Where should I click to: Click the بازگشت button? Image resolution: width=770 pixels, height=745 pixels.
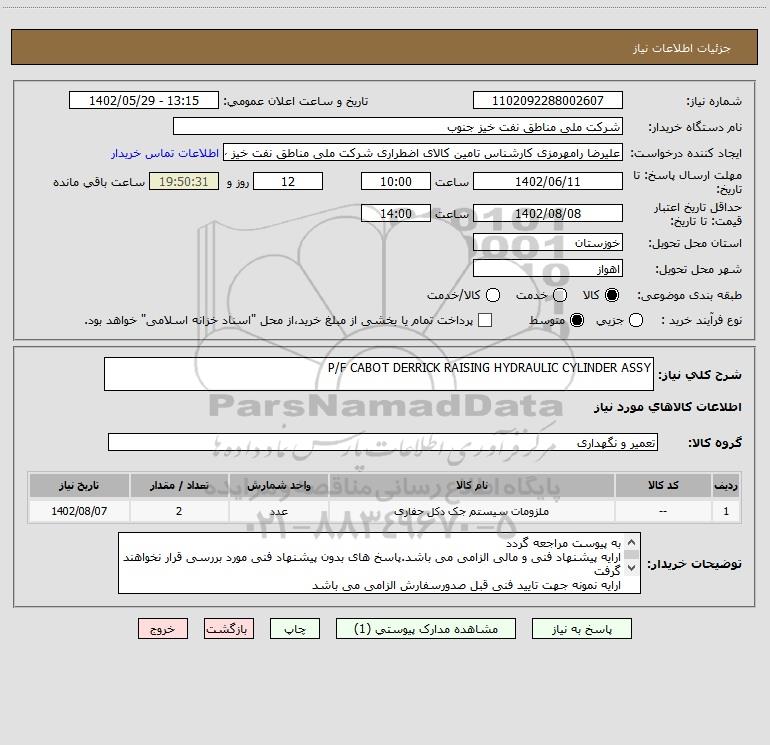coord(229,629)
